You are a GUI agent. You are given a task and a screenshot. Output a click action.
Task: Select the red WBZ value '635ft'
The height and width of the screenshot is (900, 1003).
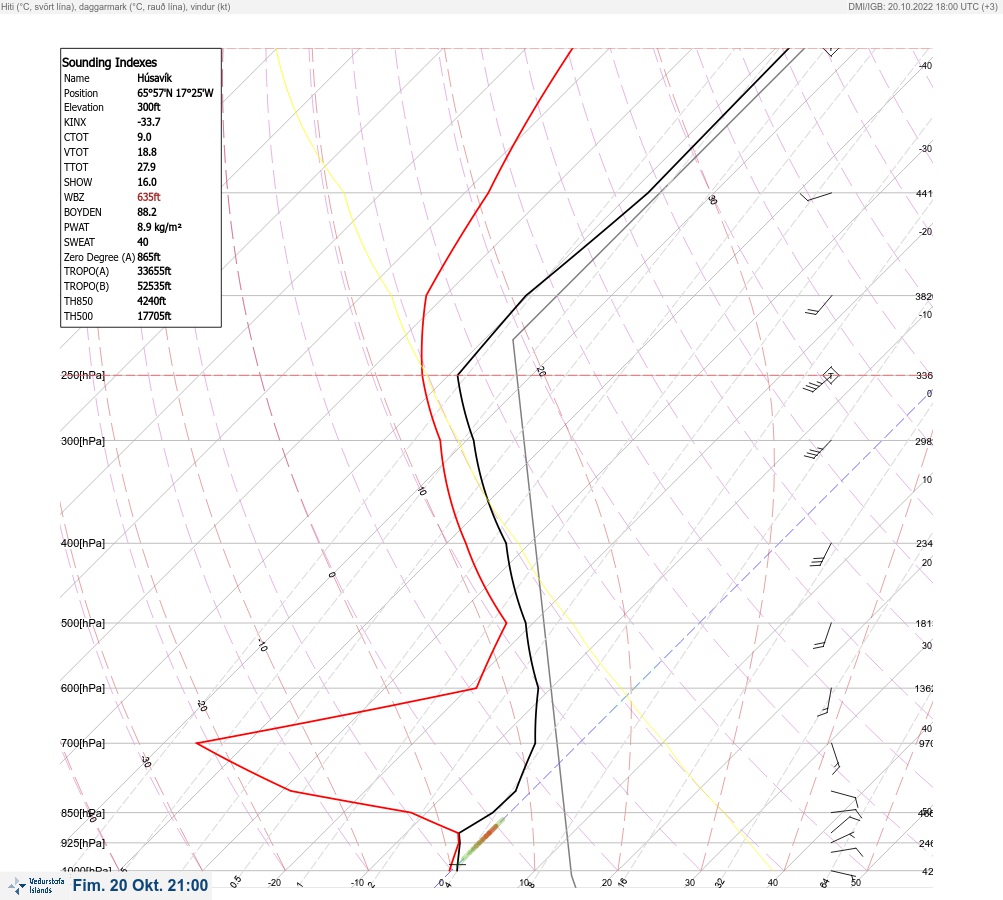tap(148, 197)
